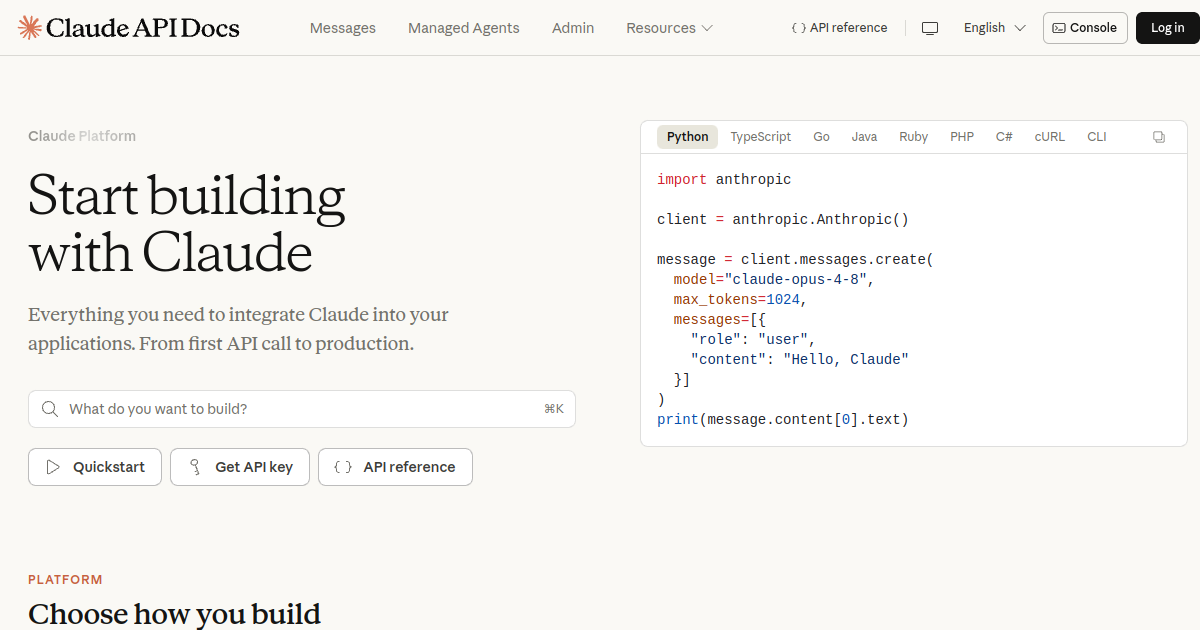Click the play icon on Quickstart button
Viewport: 1200px width, 630px height.
pos(53,467)
